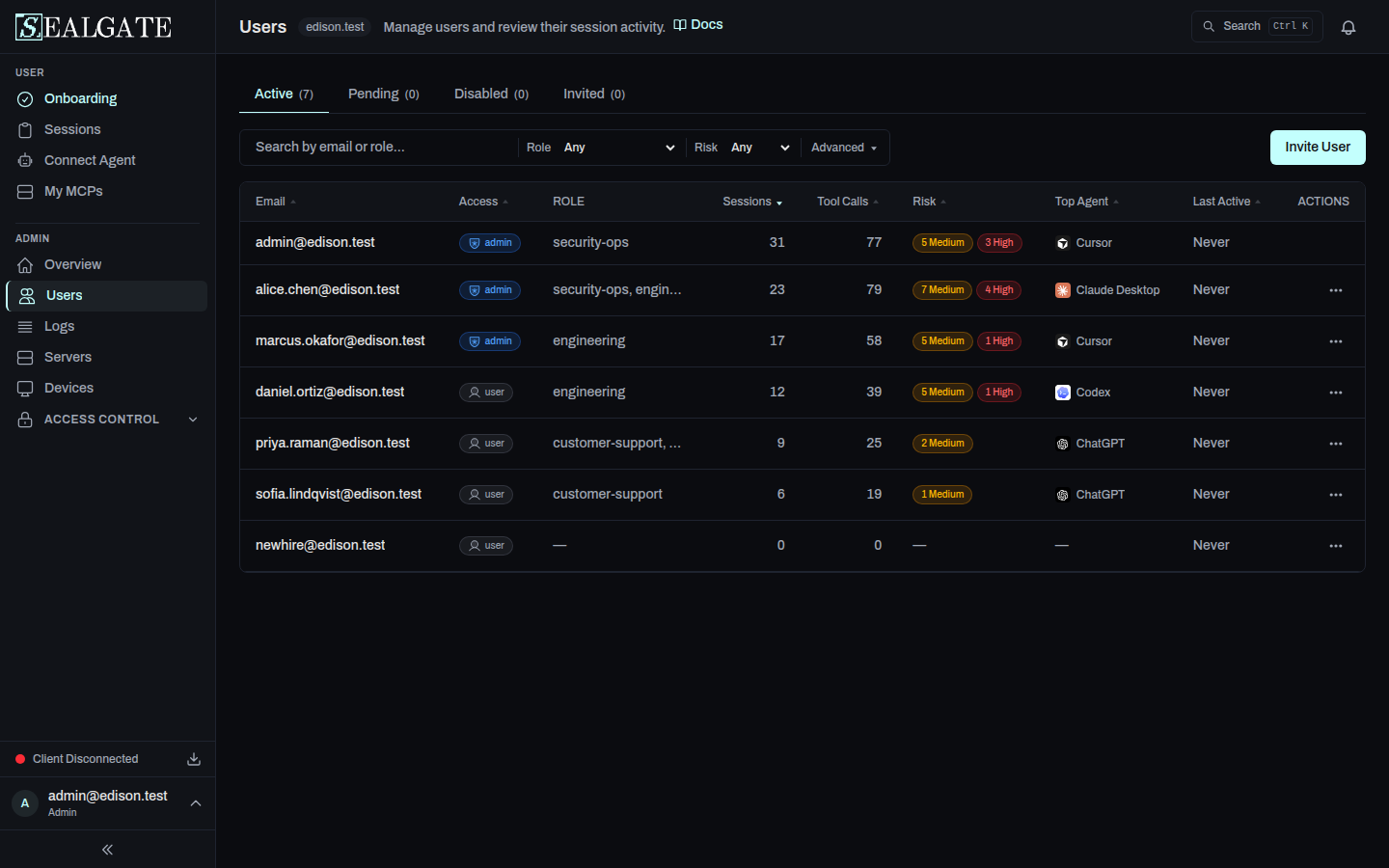Open global Search box with Ctrl K
Image resolution: width=1389 pixels, height=868 pixels.
coord(1257,26)
